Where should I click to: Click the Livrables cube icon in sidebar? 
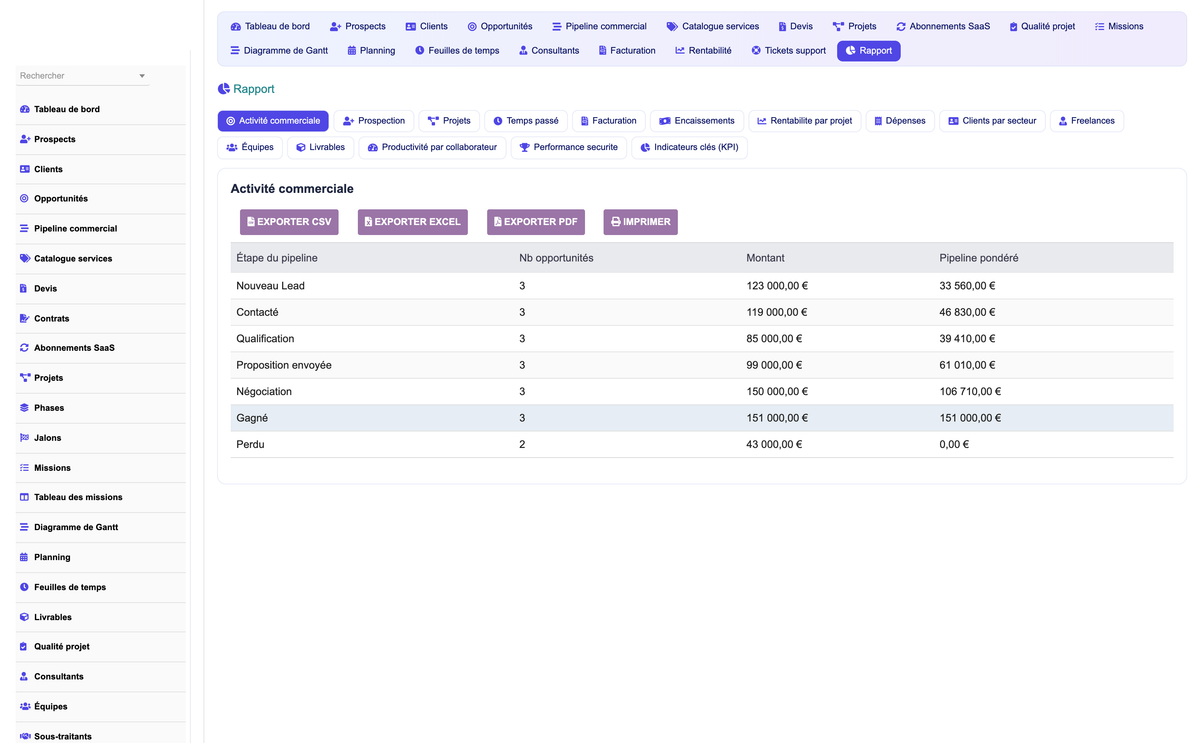pos(24,617)
